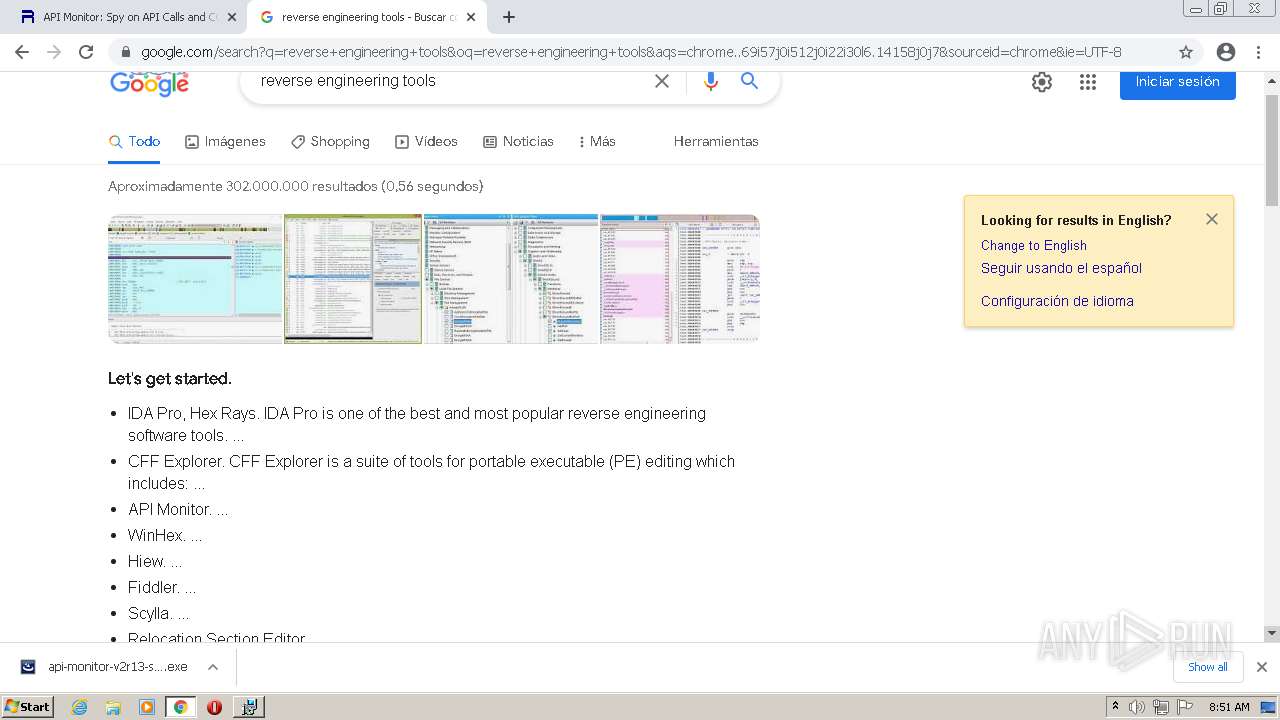Close the reverse engineering tools tab
This screenshot has width=1280, height=720.
point(471,17)
